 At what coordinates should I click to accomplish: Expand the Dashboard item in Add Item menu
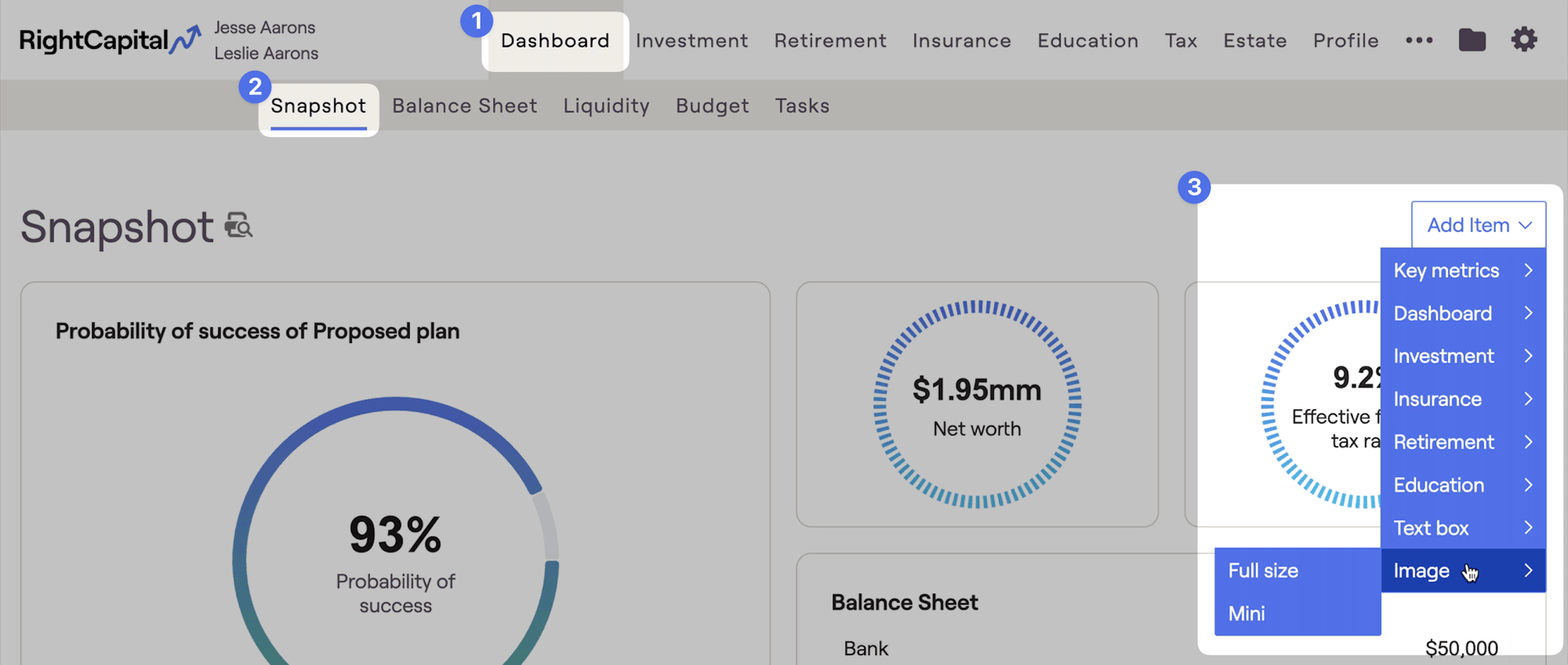(1463, 314)
